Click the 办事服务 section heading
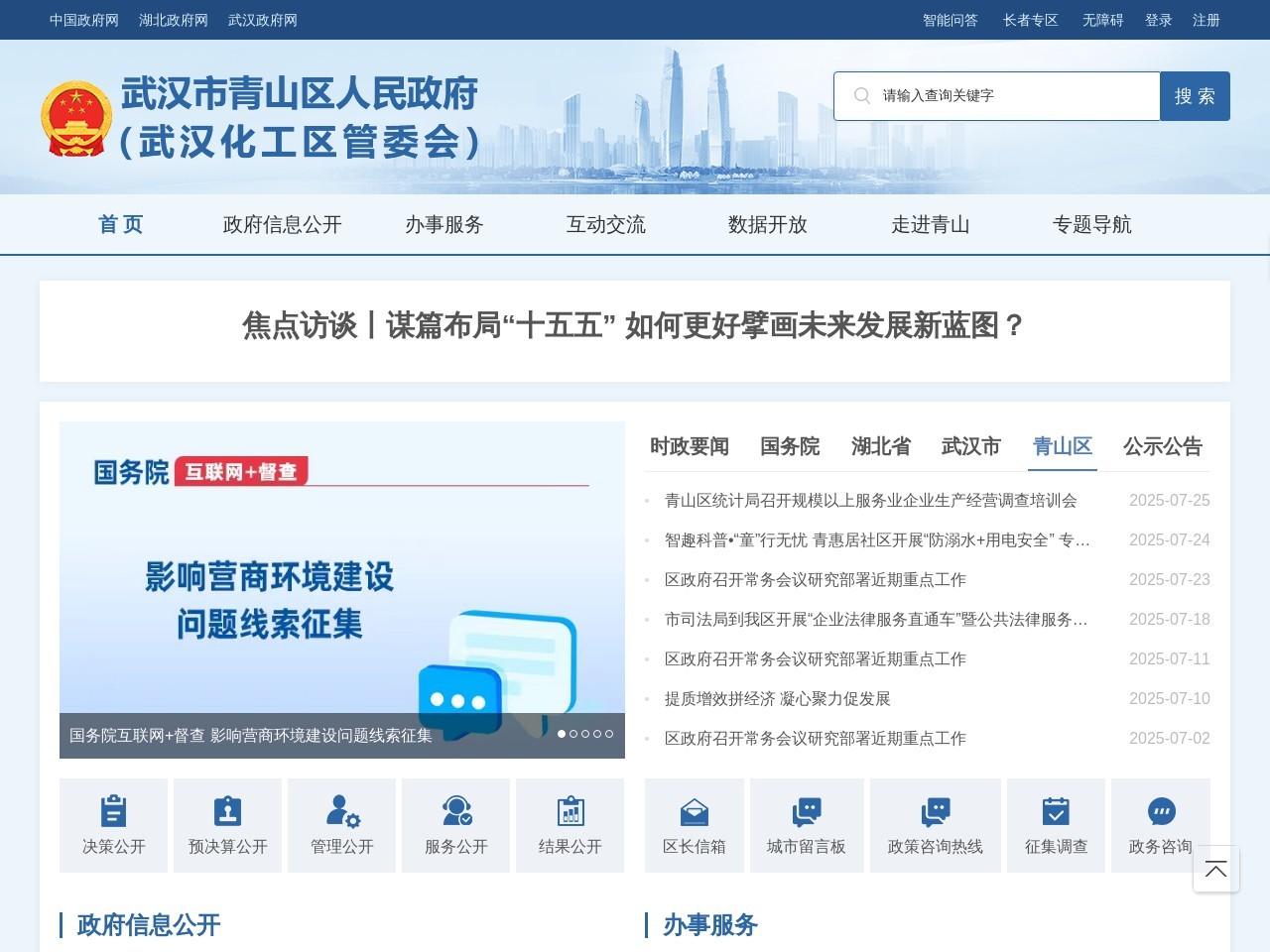This screenshot has width=1270, height=952. (x=710, y=925)
